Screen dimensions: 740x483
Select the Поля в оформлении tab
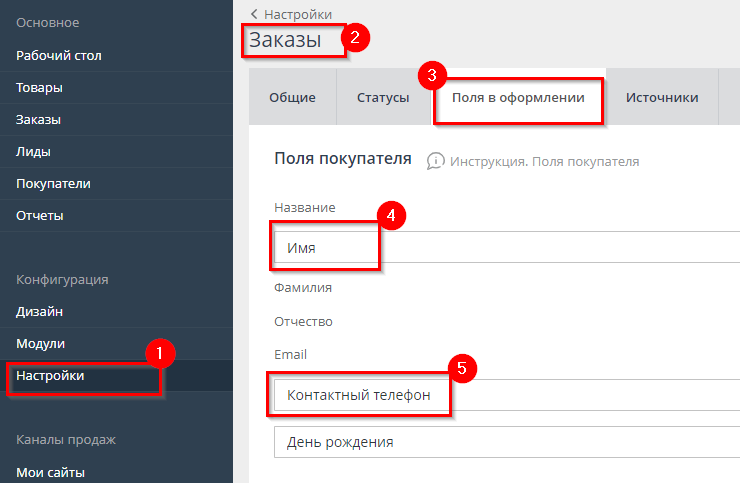click(518, 98)
